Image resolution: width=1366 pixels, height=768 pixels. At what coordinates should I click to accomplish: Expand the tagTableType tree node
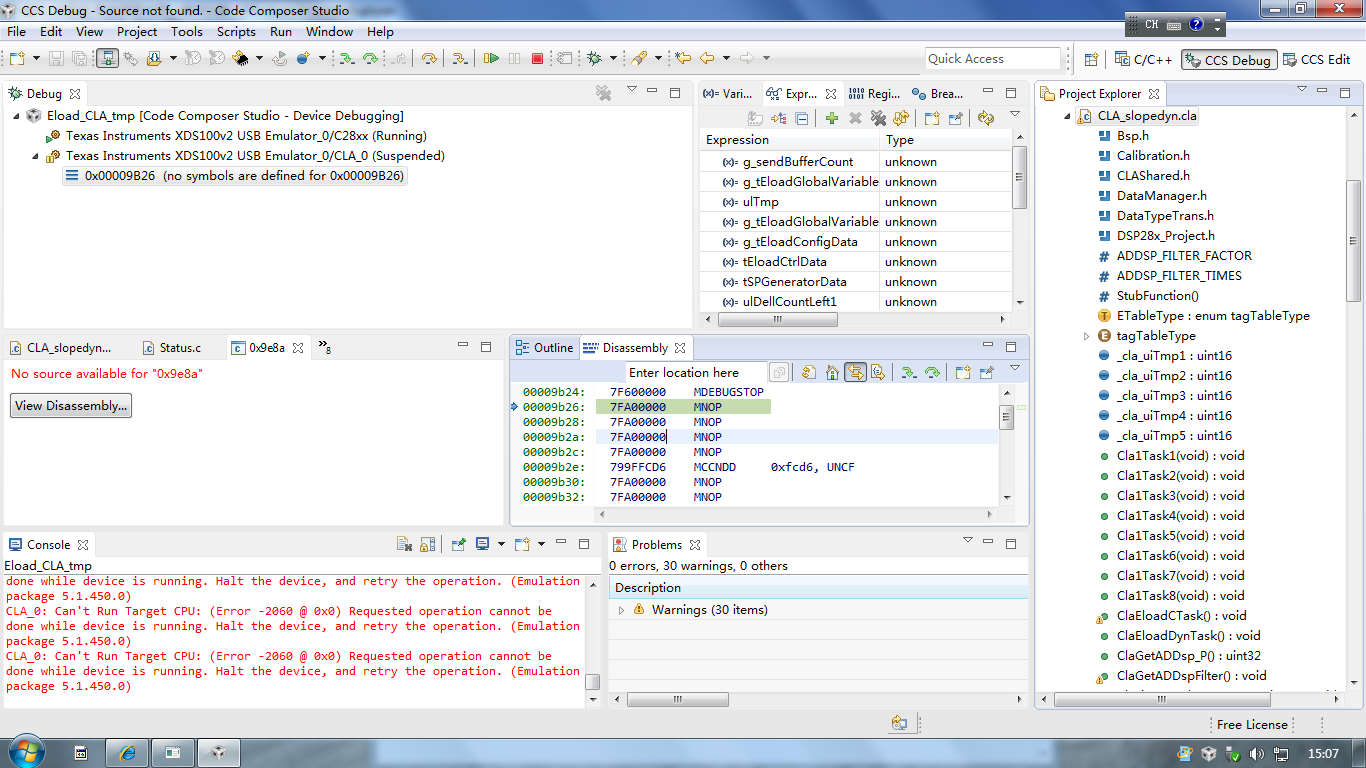tap(1087, 336)
